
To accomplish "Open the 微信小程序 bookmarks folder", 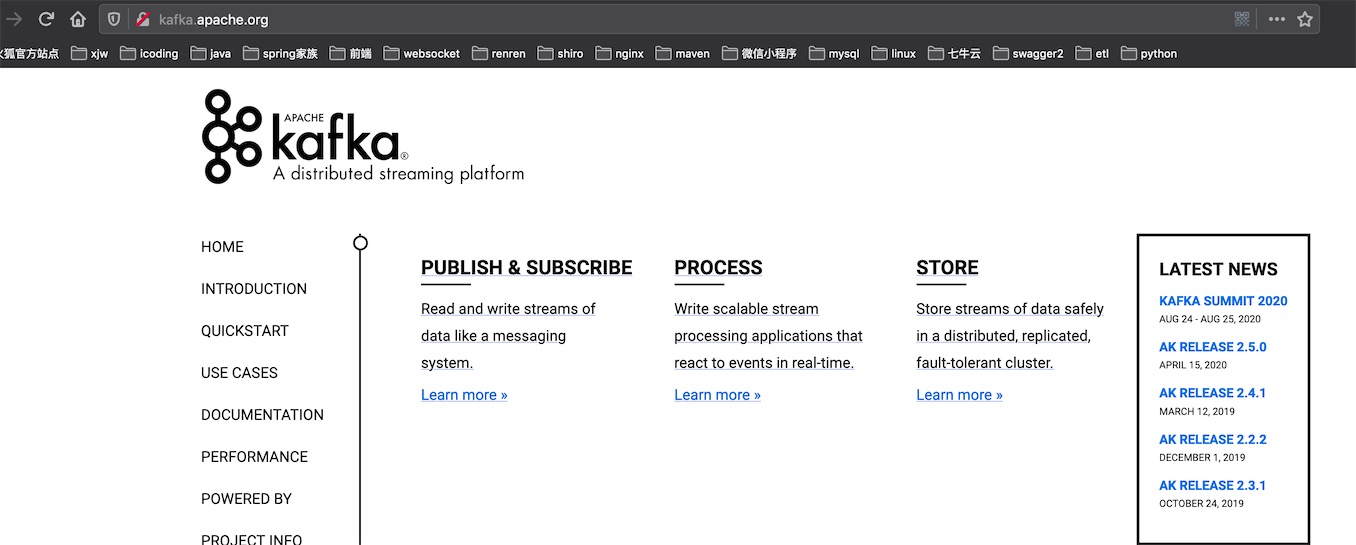I will (759, 53).
